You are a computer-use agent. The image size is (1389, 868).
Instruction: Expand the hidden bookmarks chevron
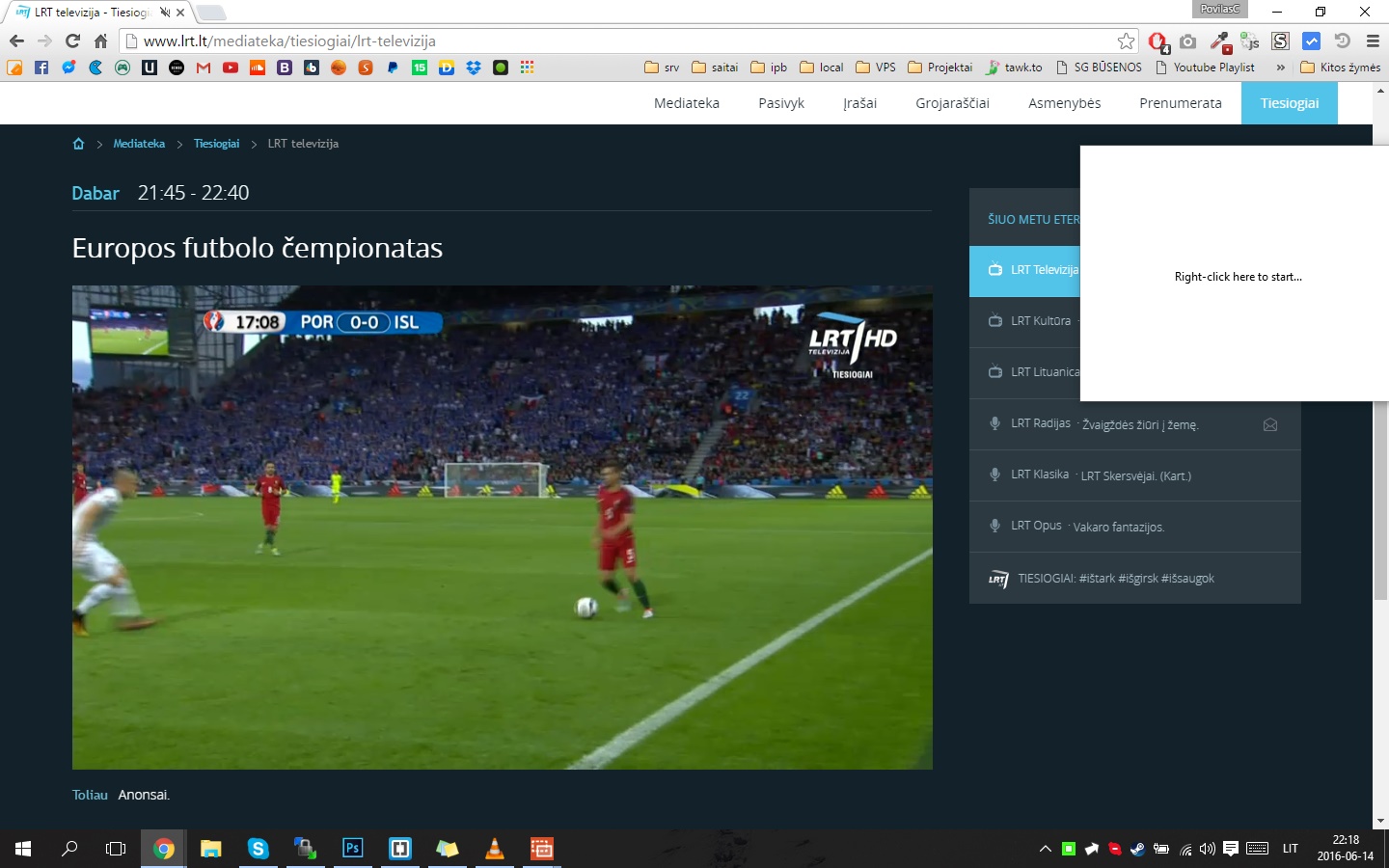pyautogui.click(x=1281, y=68)
